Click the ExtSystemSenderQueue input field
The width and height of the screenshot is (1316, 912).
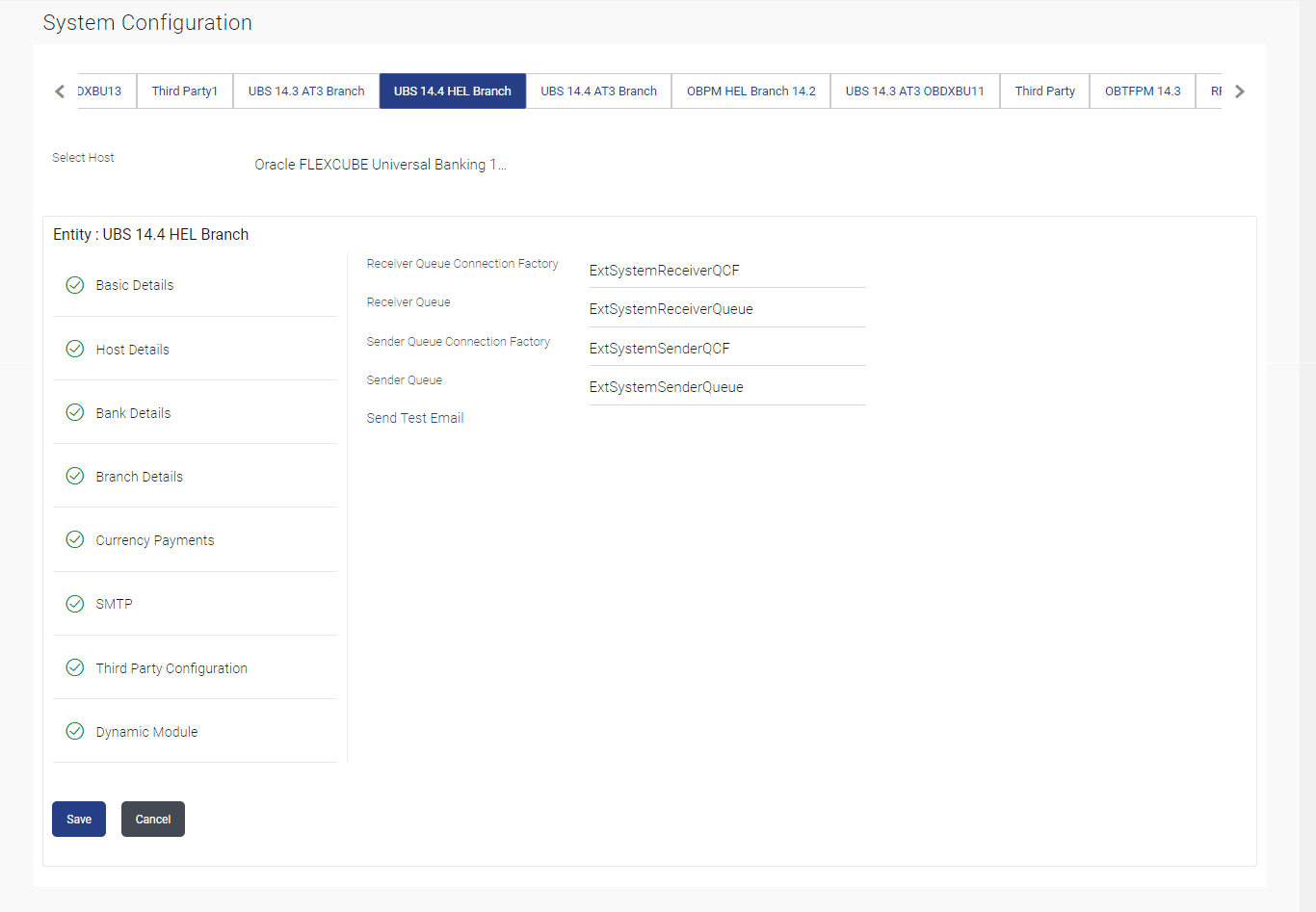coord(727,387)
